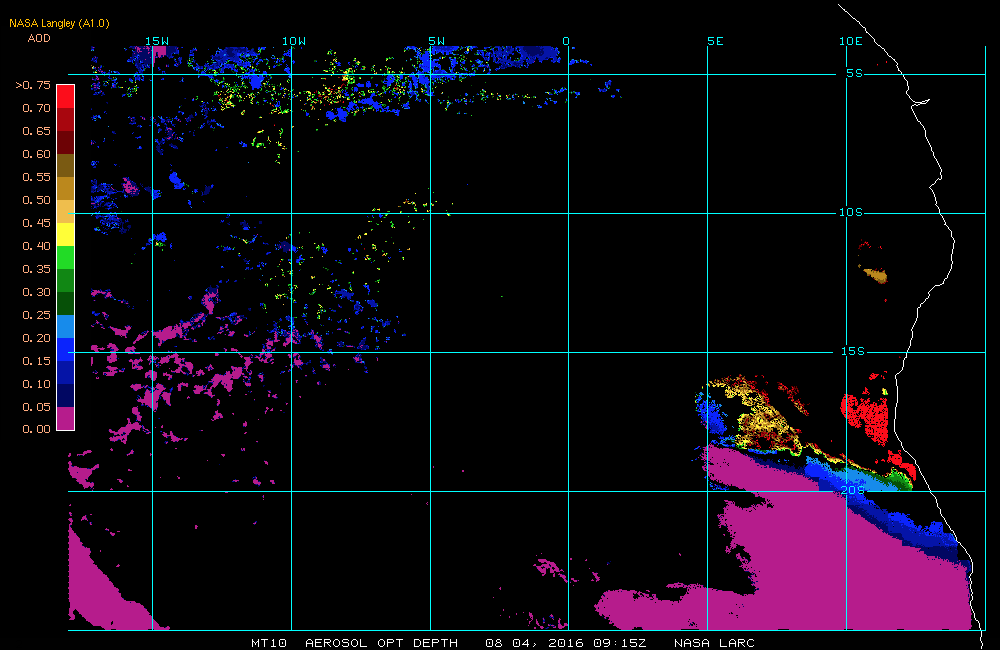Click the '15W' longitude label

tap(157, 41)
